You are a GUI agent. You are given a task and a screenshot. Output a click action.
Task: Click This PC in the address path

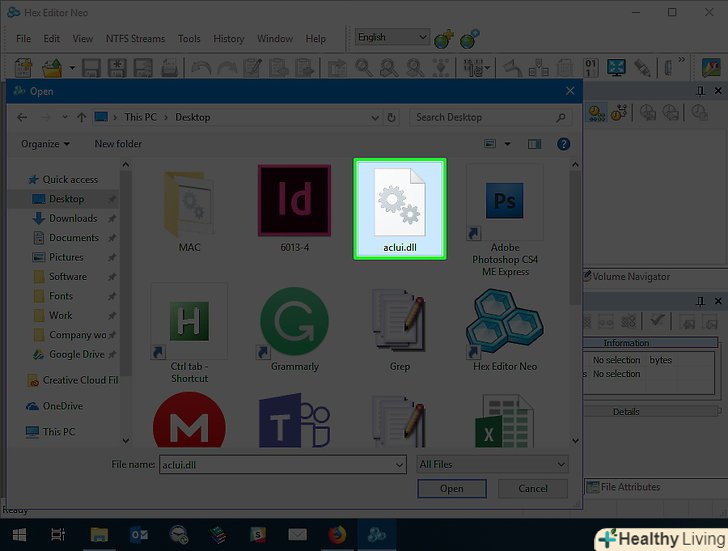(x=140, y=117)
